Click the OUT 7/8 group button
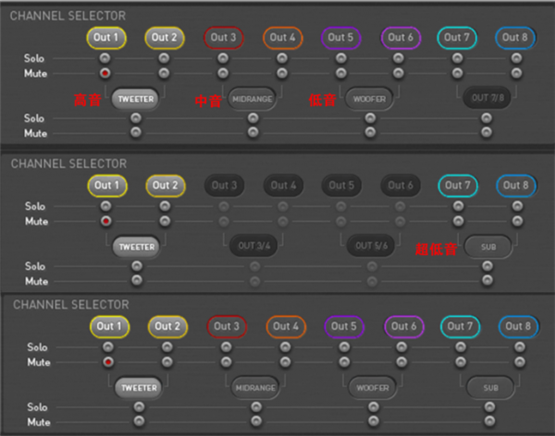This screenshot has height=436, width=555. [487, 98]
